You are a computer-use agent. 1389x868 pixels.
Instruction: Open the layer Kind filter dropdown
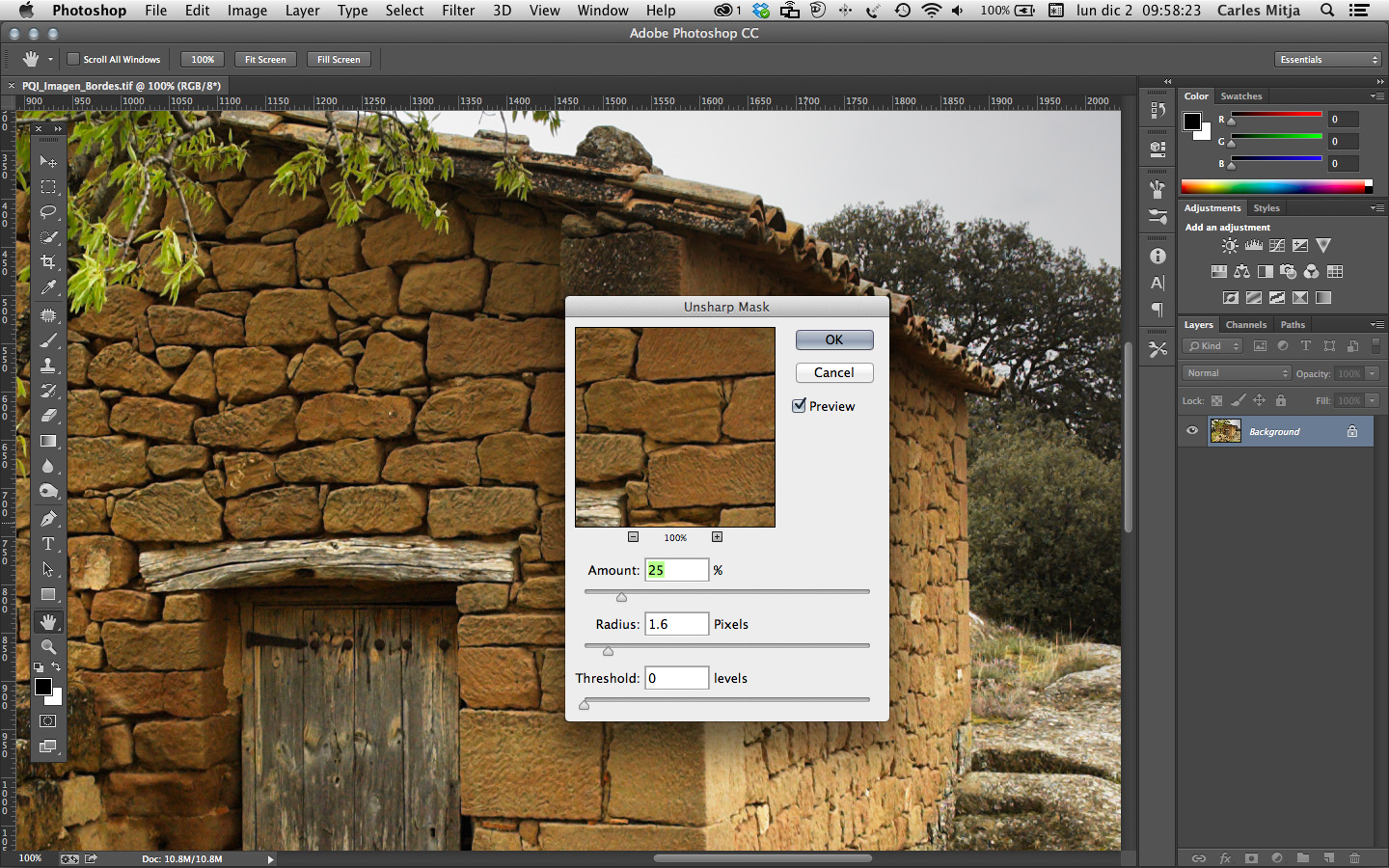pos(1213,346)
